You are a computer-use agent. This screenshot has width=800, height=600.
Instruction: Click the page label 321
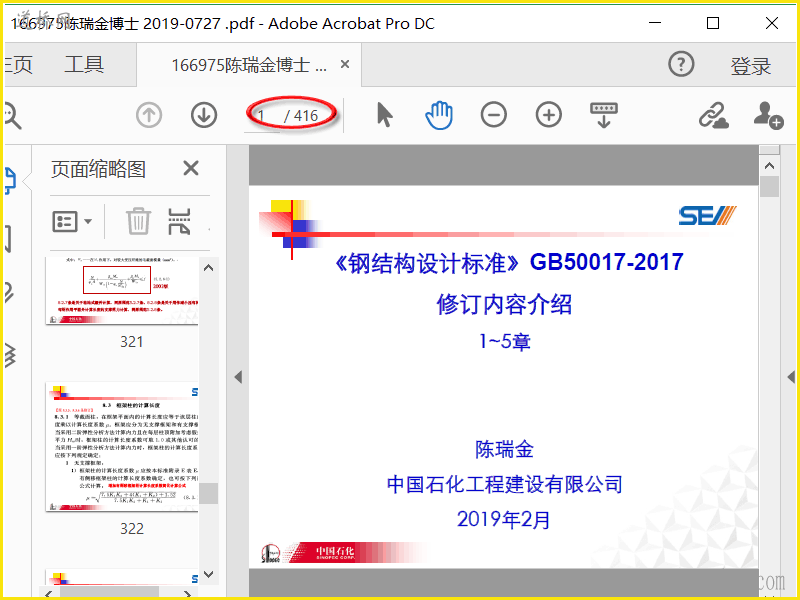pos(132,341)
